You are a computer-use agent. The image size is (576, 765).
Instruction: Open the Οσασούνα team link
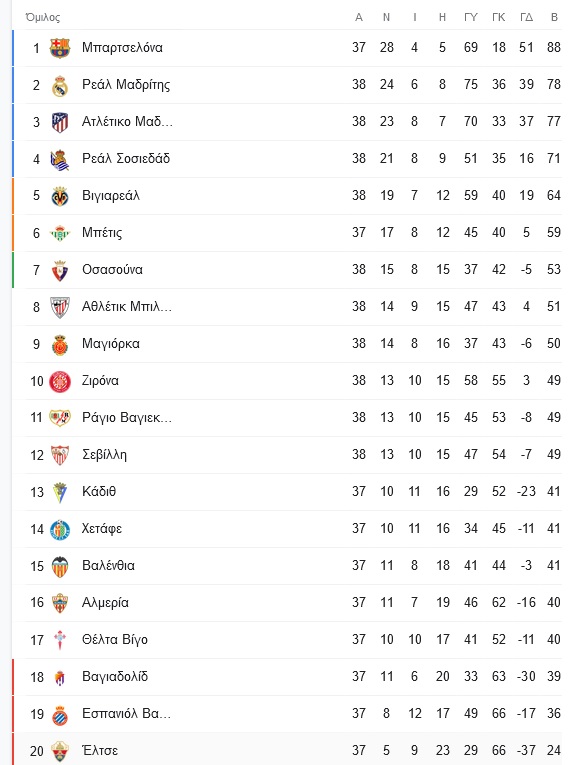(112, 270)
